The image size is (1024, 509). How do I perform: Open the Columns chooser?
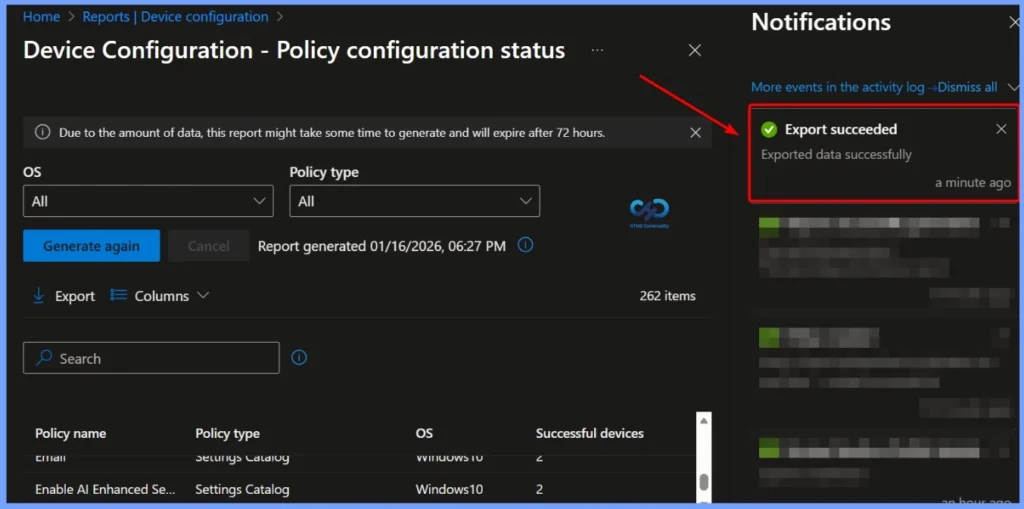(x=160, y=296)
